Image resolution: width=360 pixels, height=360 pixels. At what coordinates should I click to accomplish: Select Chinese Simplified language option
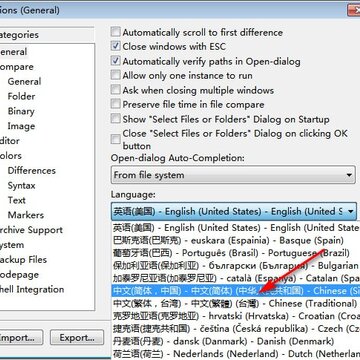(x=236, y=291)
